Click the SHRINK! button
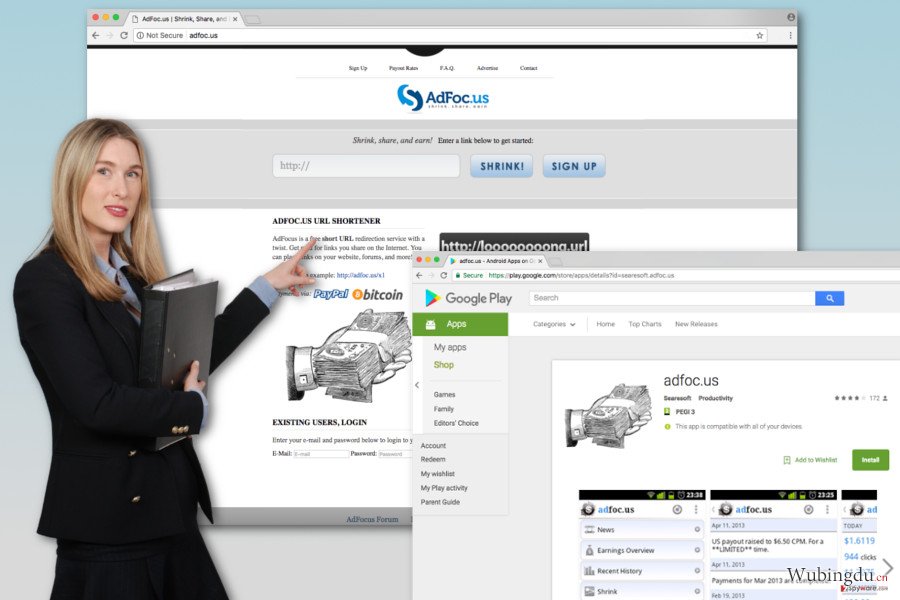The height and width of the screenshot is (600, 900). click(x=502, y=166)
